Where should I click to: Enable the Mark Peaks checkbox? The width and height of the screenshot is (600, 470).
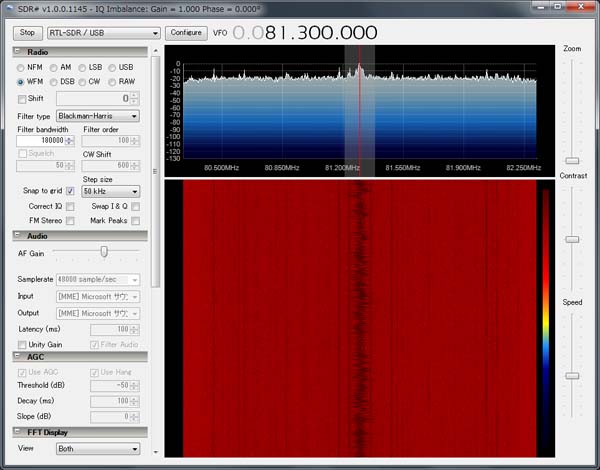click(135, 221)
